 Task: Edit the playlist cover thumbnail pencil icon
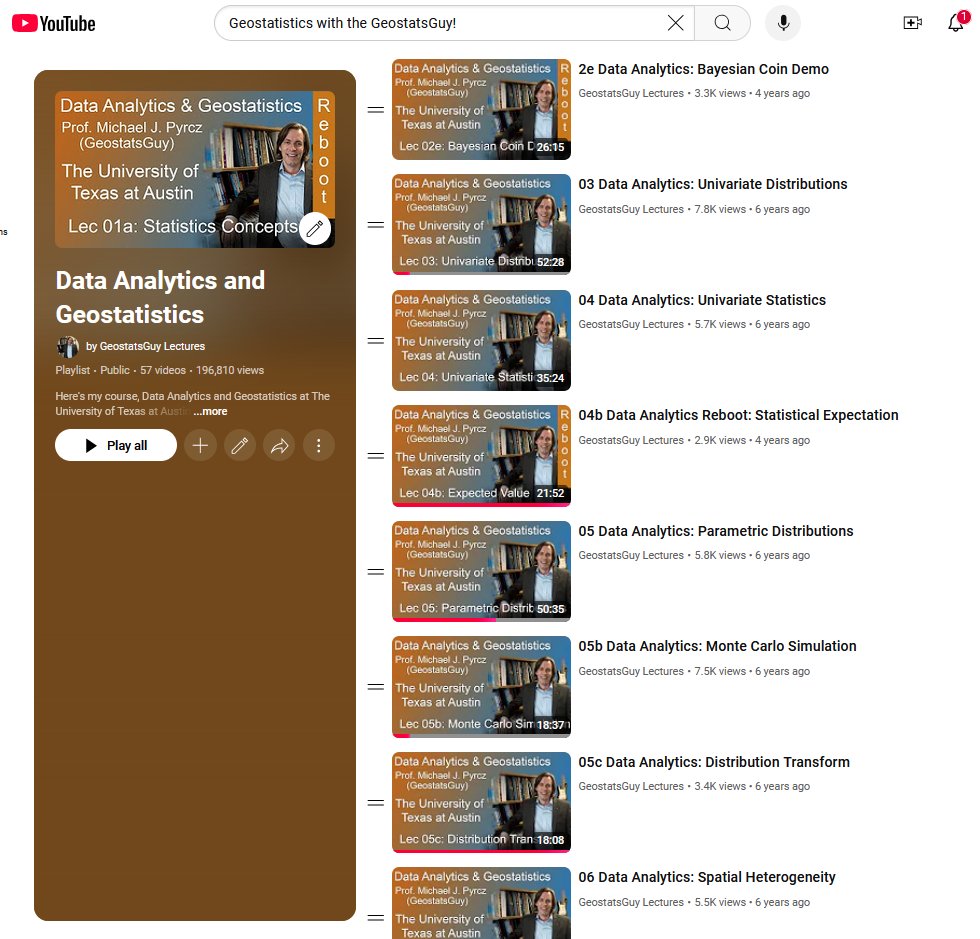click(315, 229)
